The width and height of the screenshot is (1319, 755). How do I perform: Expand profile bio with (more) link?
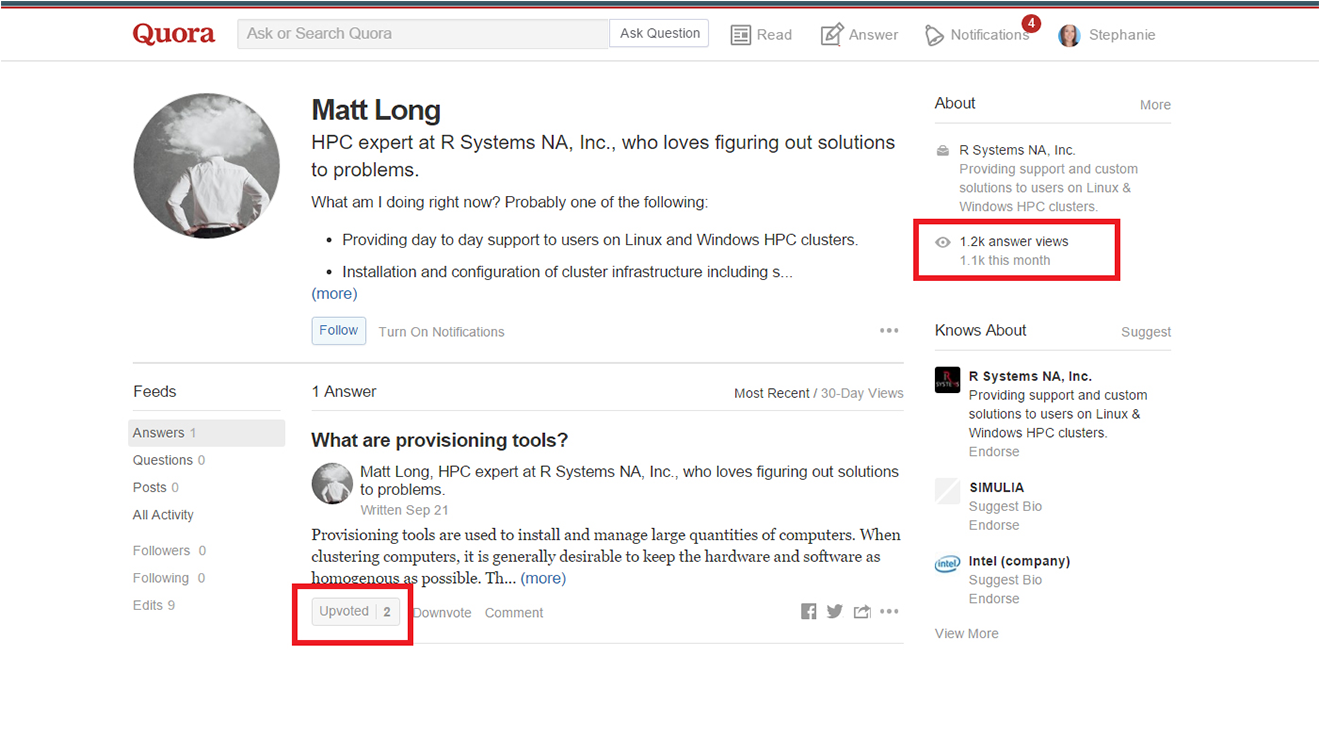(x=334, y=294)
